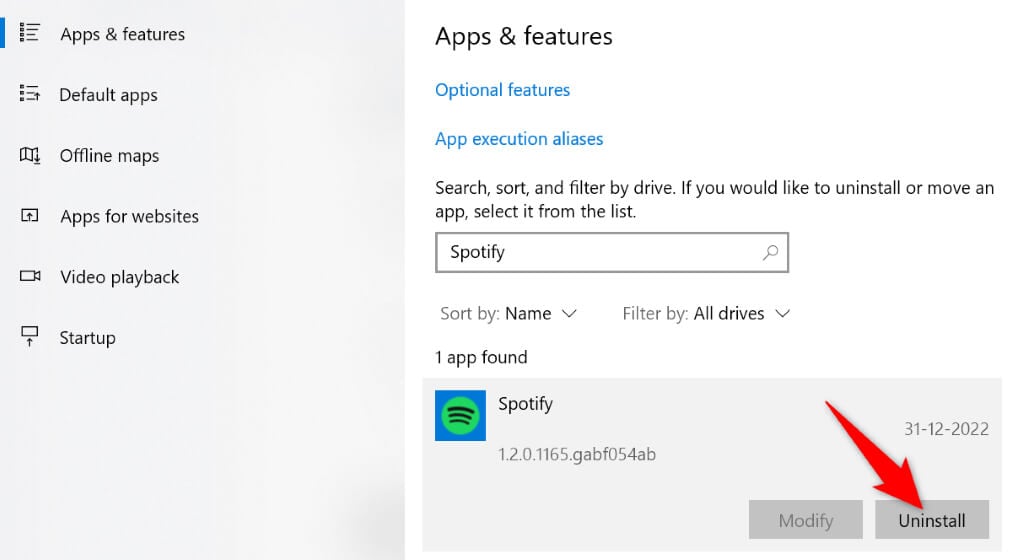Click the Startup sidebar icon
The height and width of the screenshot is (560, 1024).
29,336
